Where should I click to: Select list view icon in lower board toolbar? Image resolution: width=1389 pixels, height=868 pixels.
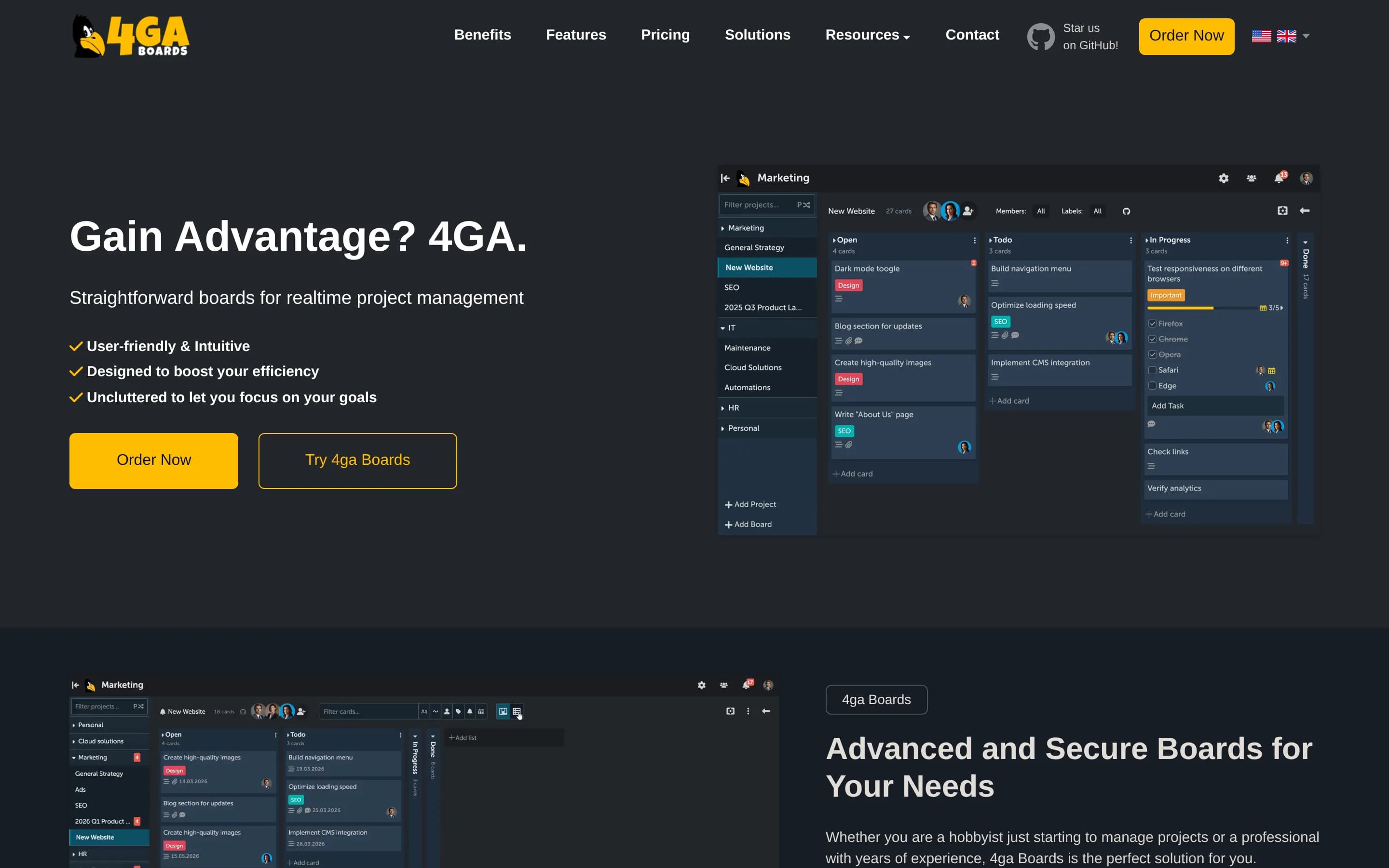tap(517, 711)
